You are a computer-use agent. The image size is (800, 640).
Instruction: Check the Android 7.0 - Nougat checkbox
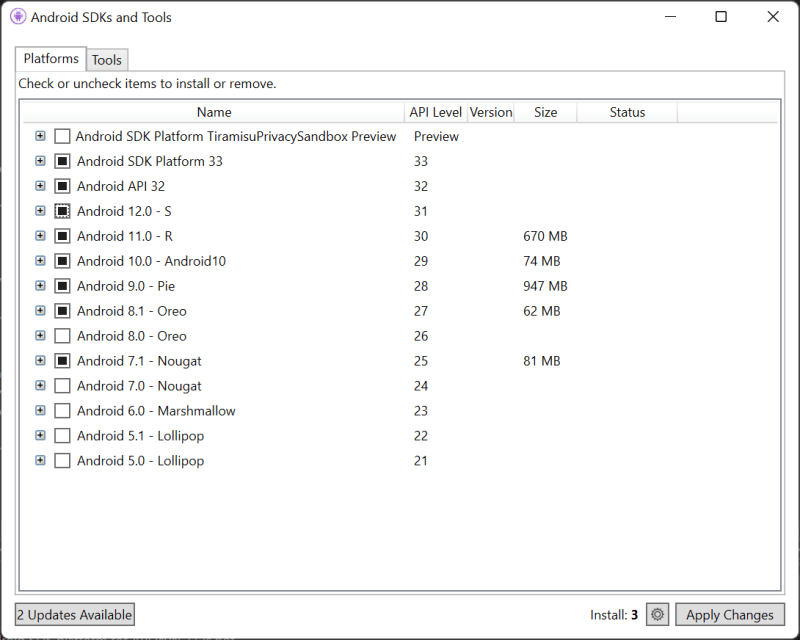tap(62, 386)
